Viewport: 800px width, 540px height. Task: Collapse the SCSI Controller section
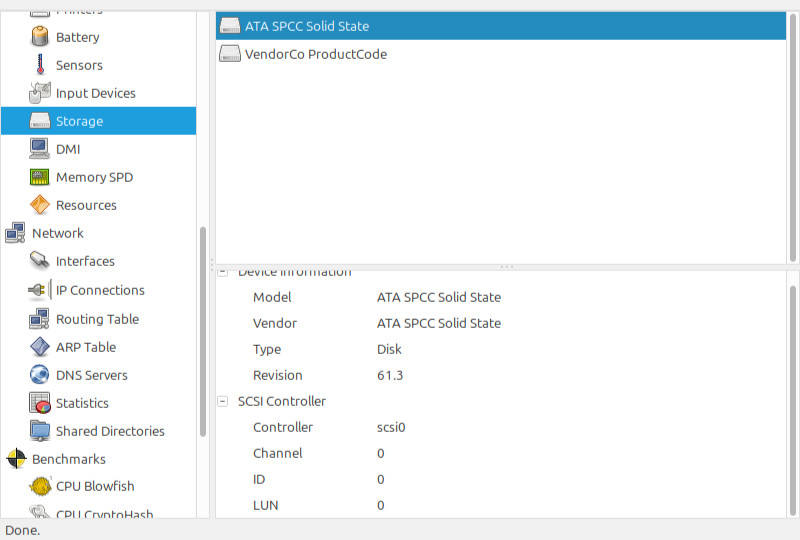(x=223, y=401)
